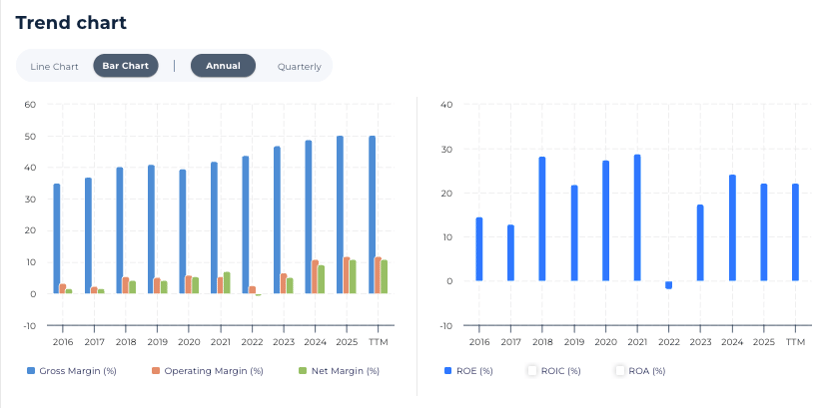Toggle the ROE (%) legend checkbox
This screenshot has width=826, height=408.
tap(448, 371)
